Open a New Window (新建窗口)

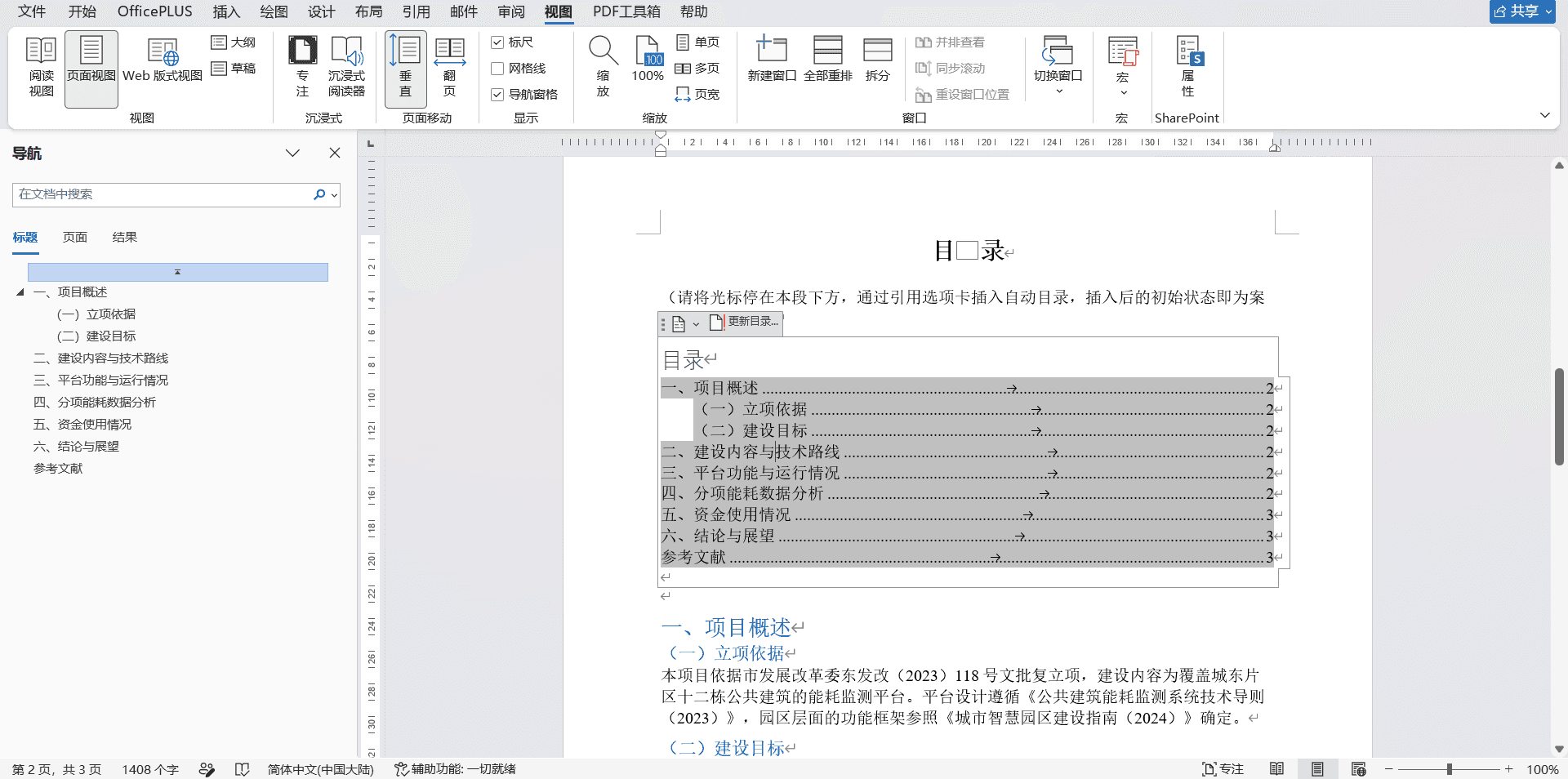coord(772,60)
